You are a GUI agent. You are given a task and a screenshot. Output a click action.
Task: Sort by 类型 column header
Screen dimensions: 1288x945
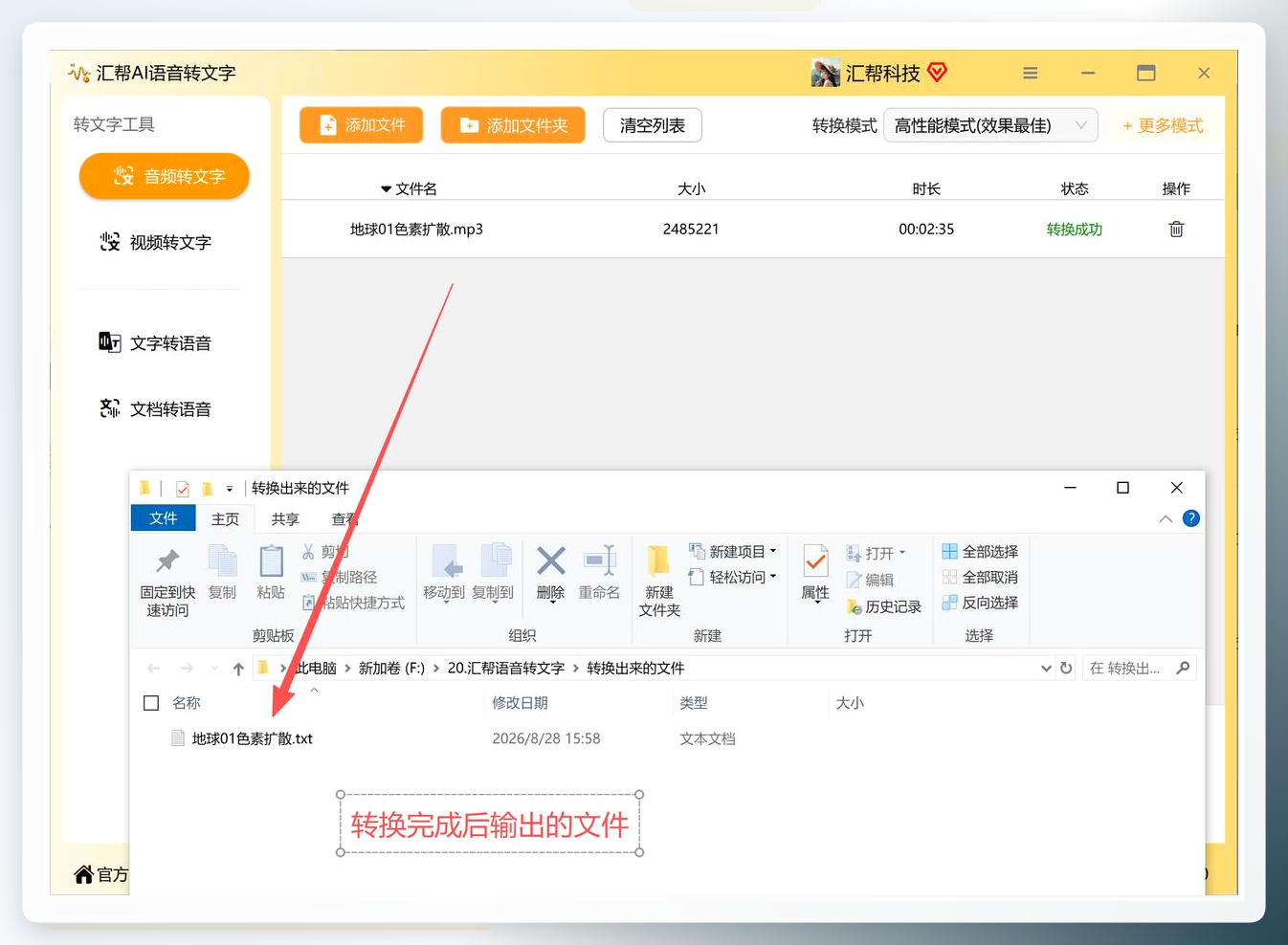pyautogui.click(x=694, y=703)
